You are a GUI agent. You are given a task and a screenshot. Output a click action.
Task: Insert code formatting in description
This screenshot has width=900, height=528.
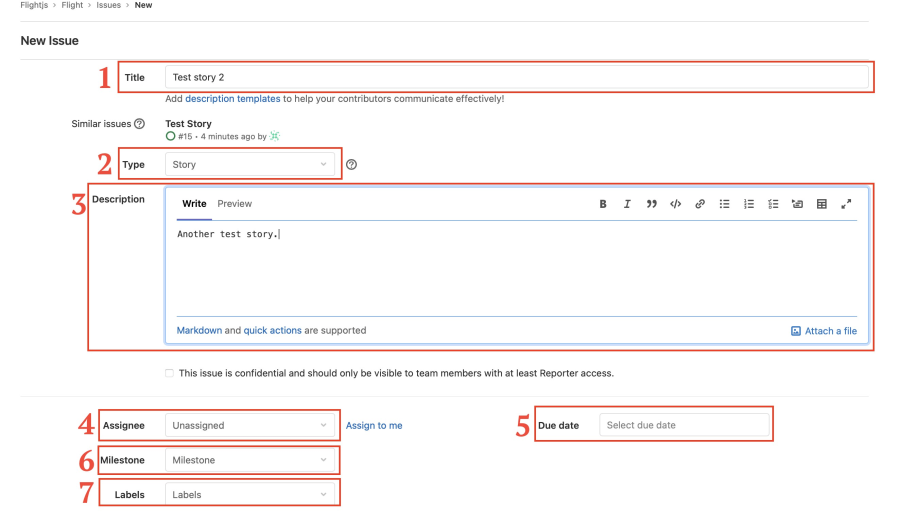(x=676, y=204)
